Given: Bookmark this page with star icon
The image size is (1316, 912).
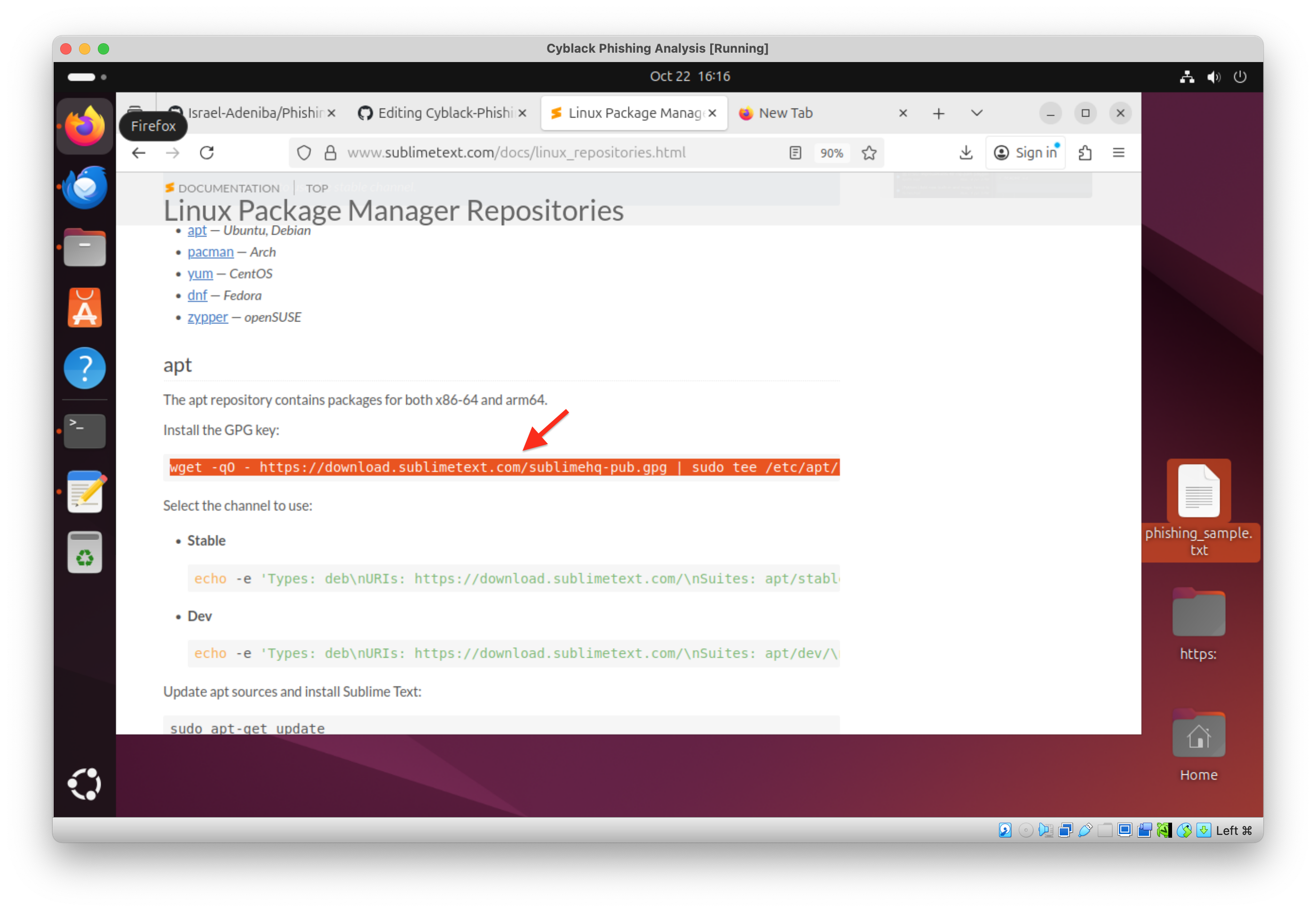Looking at the screenshot, I should (x=869, y=153).
